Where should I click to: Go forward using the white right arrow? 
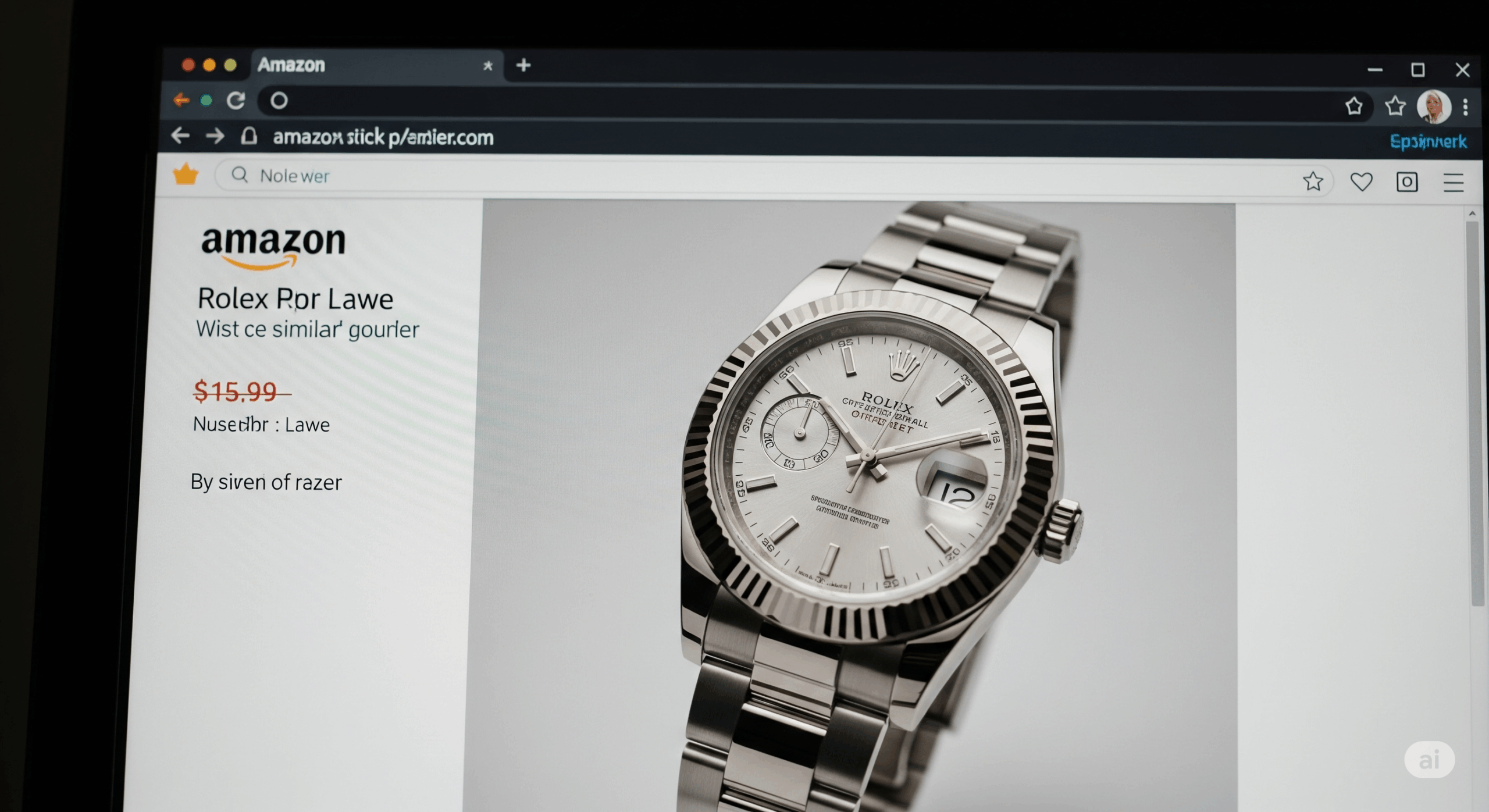click(215, 137)
